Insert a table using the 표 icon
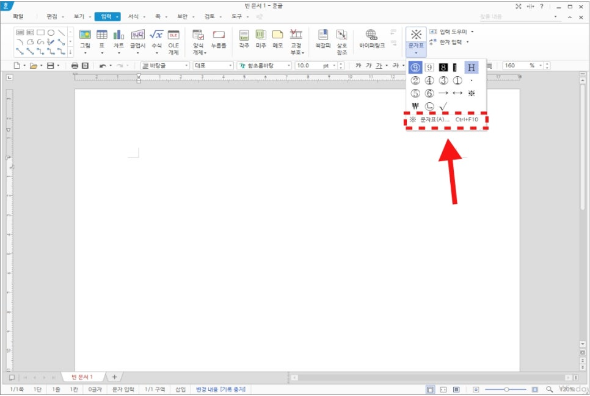 pyautogui.click(x=102, y=40)
